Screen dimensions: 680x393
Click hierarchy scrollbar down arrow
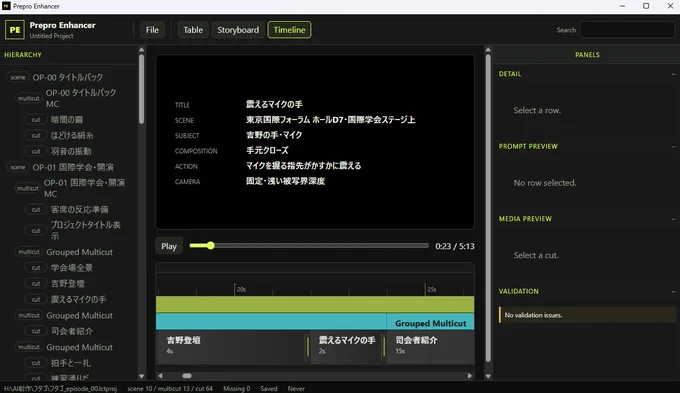(141, 376)
